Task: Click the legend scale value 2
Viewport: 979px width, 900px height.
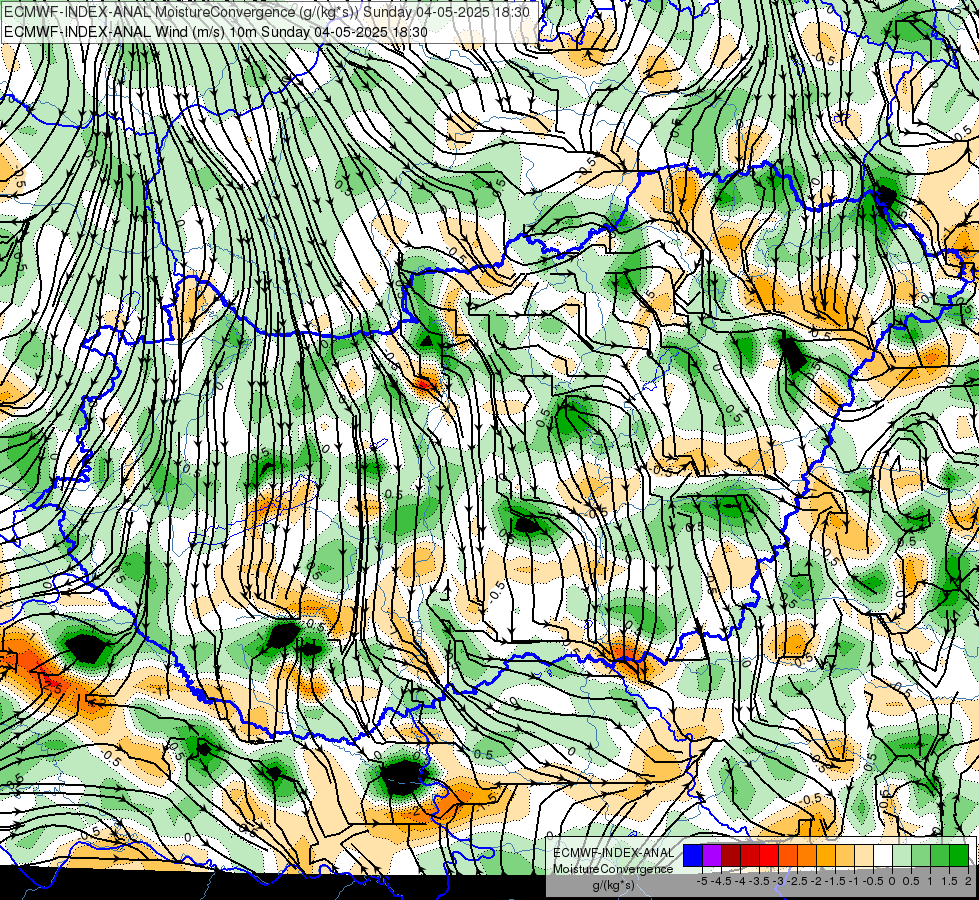Action: 968,881
